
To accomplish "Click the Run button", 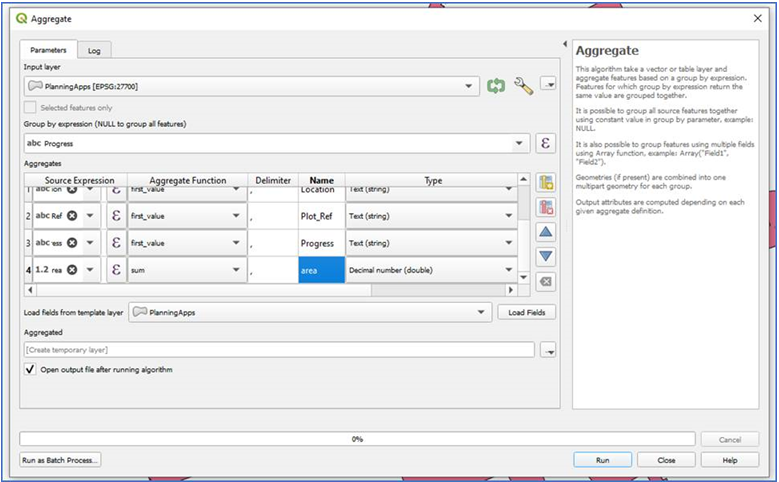I will (x=603, y=460).
